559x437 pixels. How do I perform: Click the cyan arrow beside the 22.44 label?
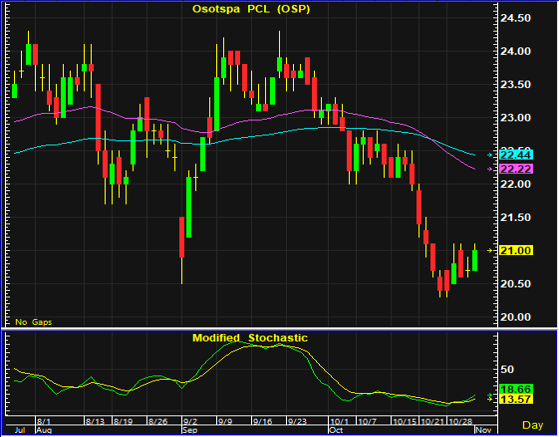click(x=490, y=155)
